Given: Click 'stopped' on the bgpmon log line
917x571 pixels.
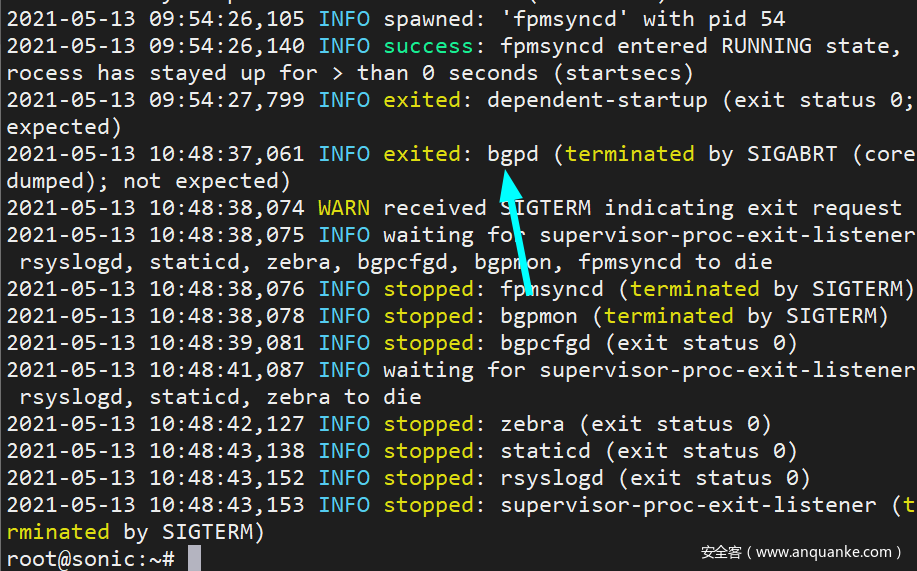Looking at the screenshot, I should [x=428, y=316].
